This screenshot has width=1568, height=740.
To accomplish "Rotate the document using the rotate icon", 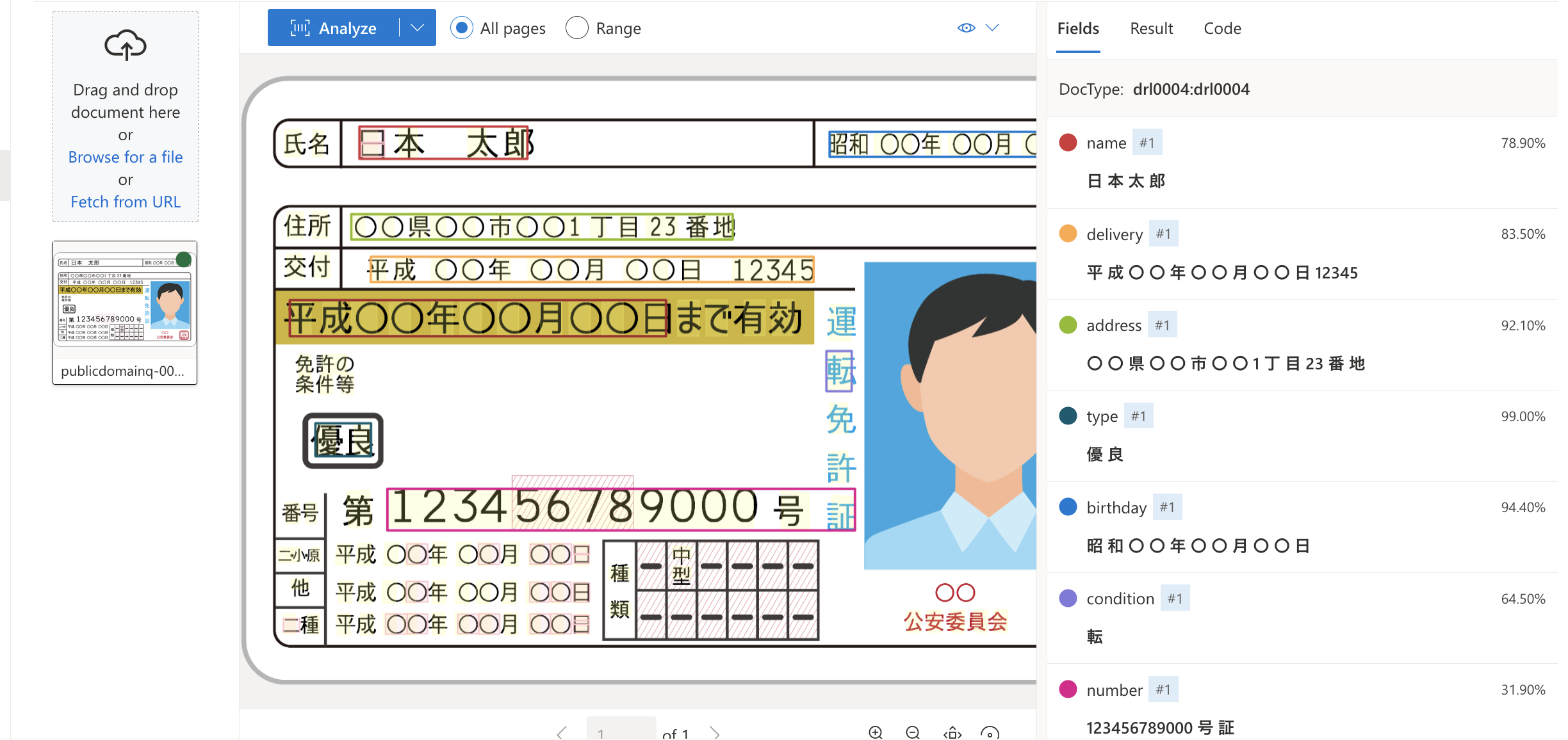I will [x=989, y=732].
